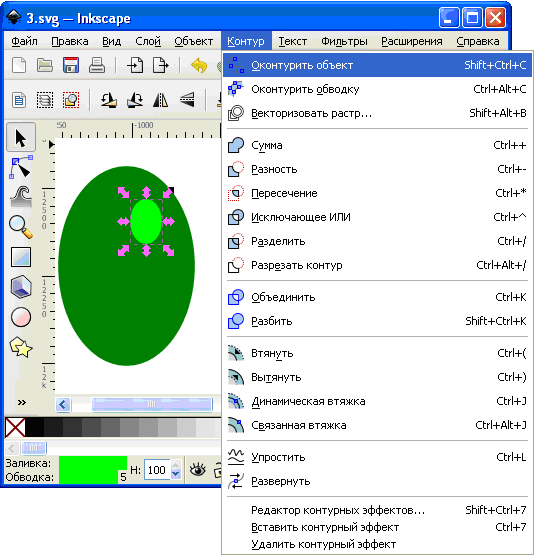Select the rectangle tool

click(21, 257)
